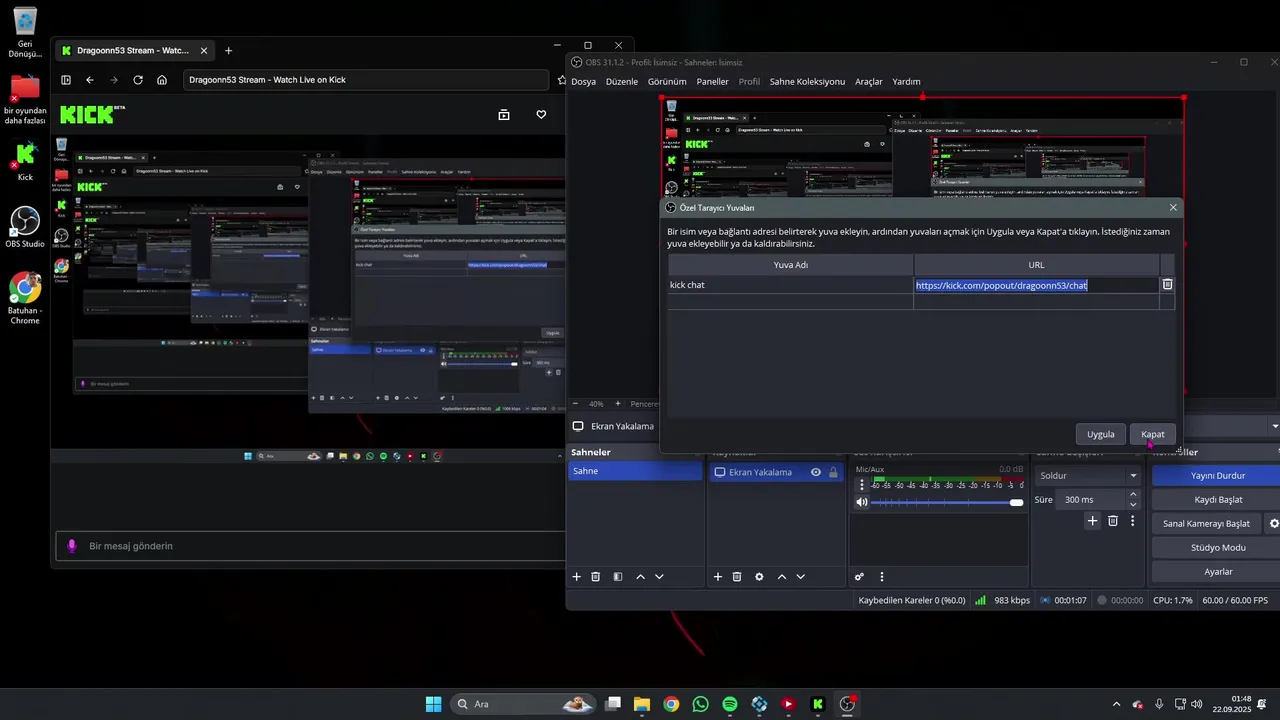Image resolution: width=1280 pixels, height=720 pixels.
Task: Open a new browser tab
Action: tap(228, 50)
